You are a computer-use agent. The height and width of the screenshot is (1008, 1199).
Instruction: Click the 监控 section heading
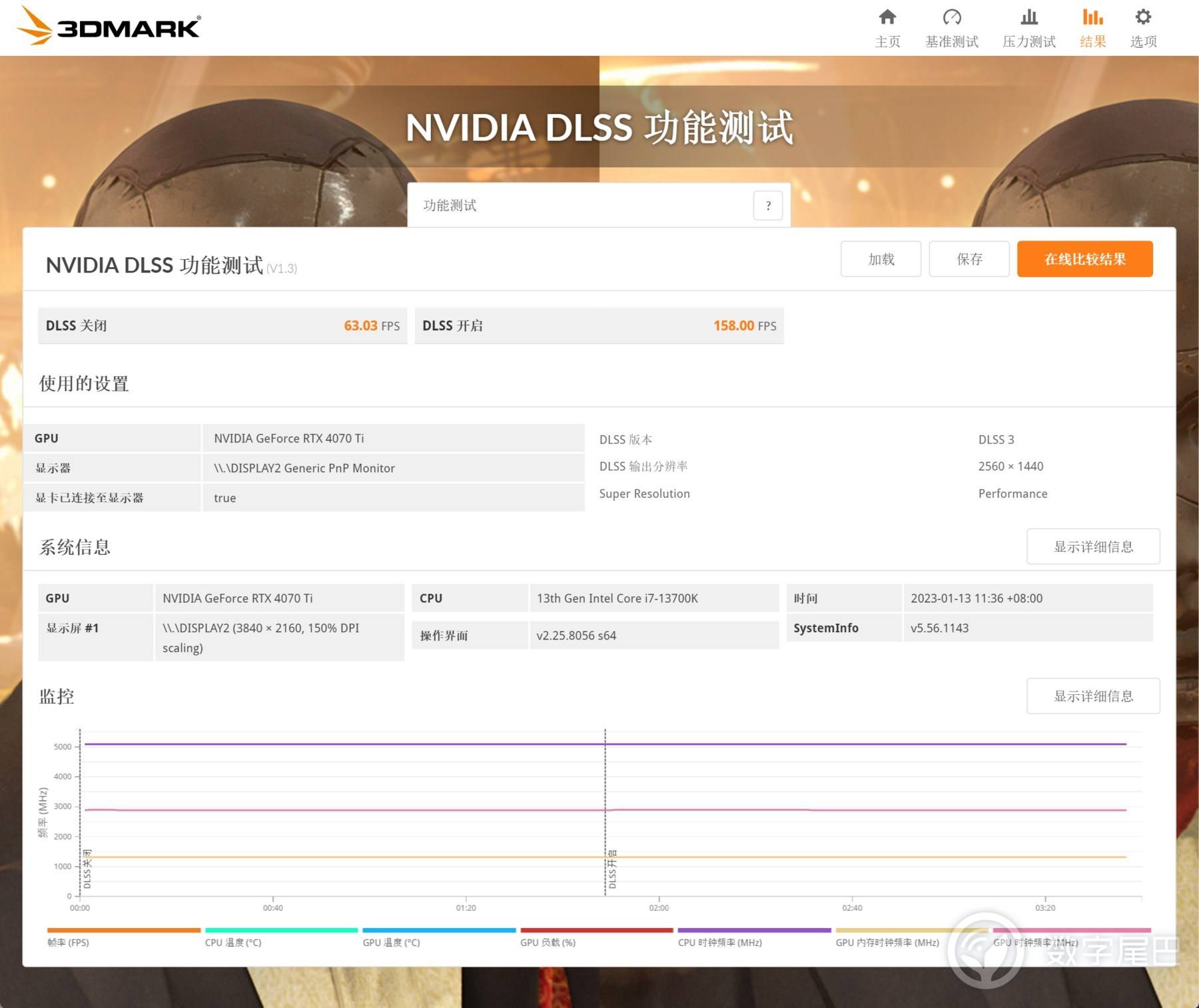[57, 696]
